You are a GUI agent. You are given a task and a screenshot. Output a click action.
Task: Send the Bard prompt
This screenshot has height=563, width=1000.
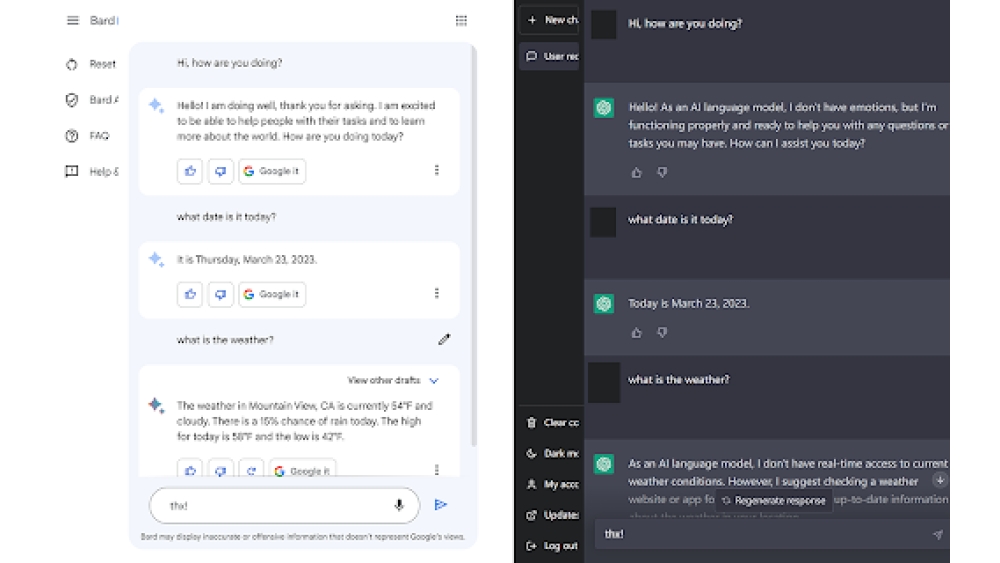441,505
